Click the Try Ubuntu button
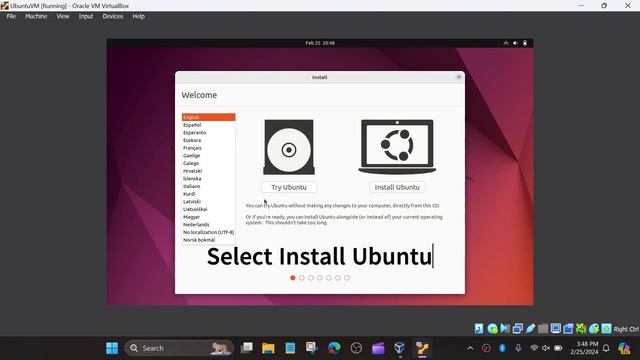This screenshot has height=360, width=640. pos(289,187)
